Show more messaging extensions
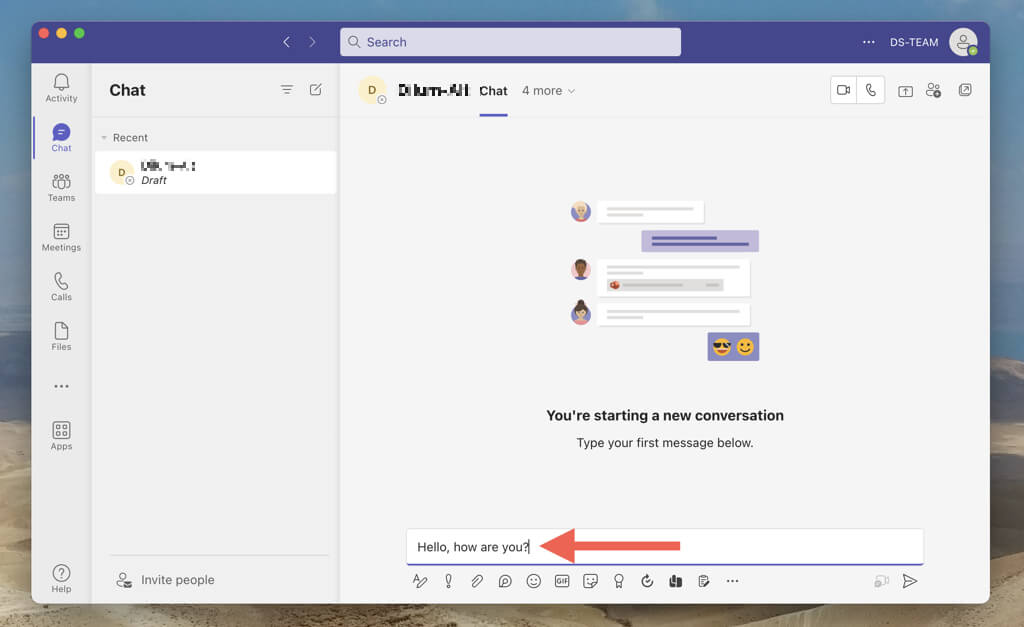 pyautogui.click(x=732, y=581)
